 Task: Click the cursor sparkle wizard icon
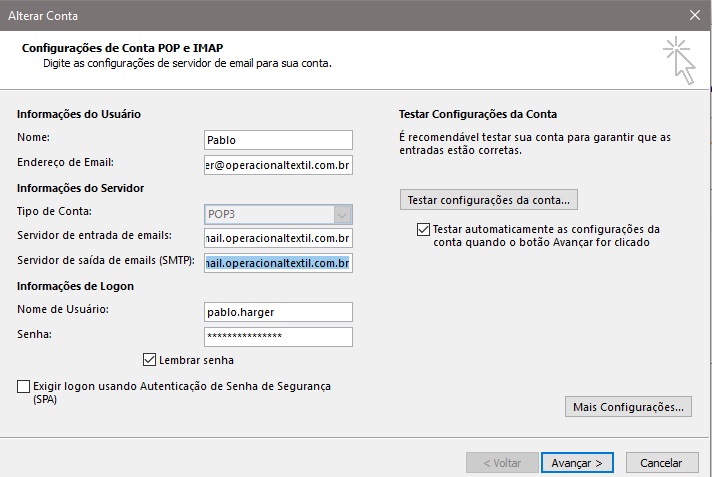(679, 60)
